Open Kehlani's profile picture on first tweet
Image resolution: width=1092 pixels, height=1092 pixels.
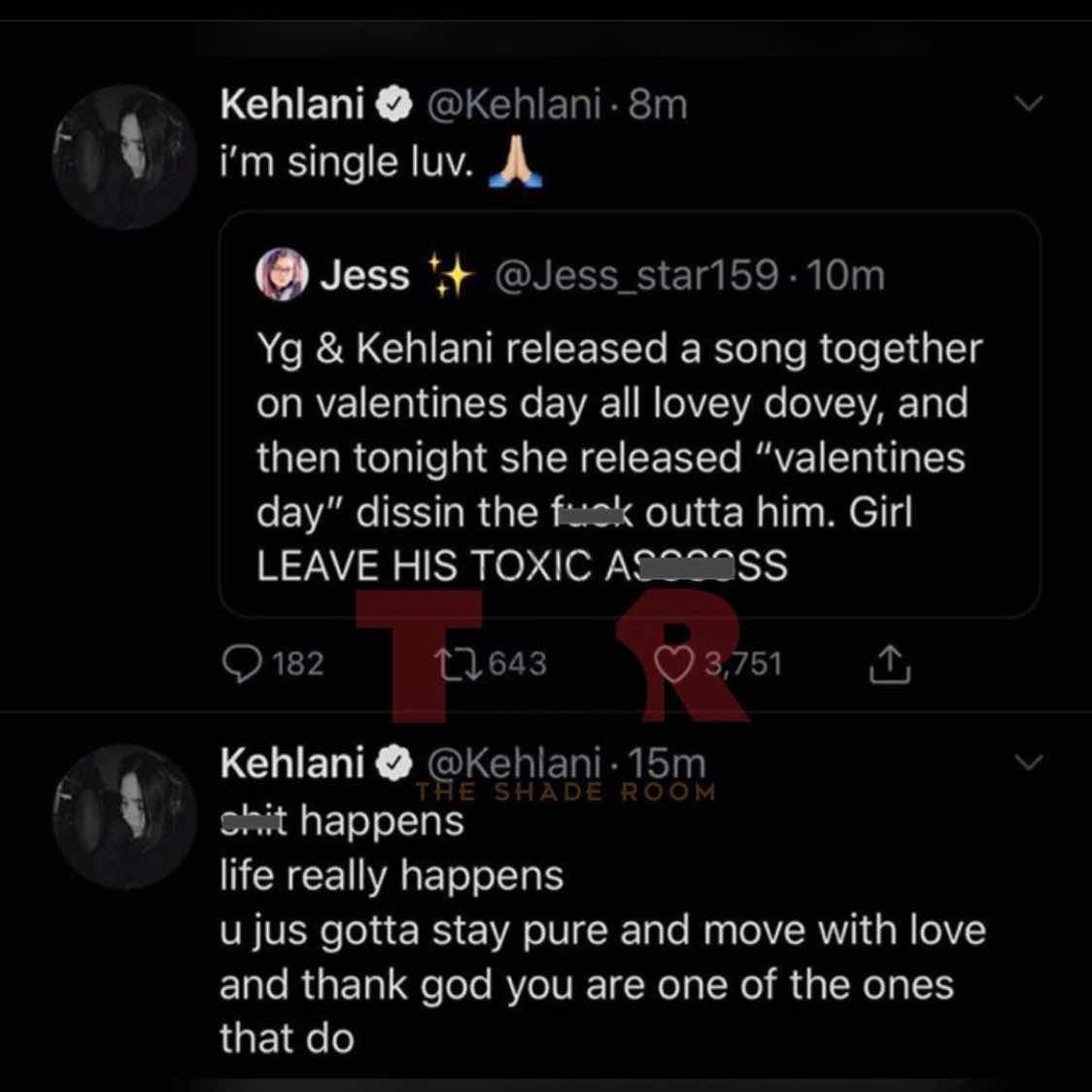pyautogui.click(x=124, y=156)
